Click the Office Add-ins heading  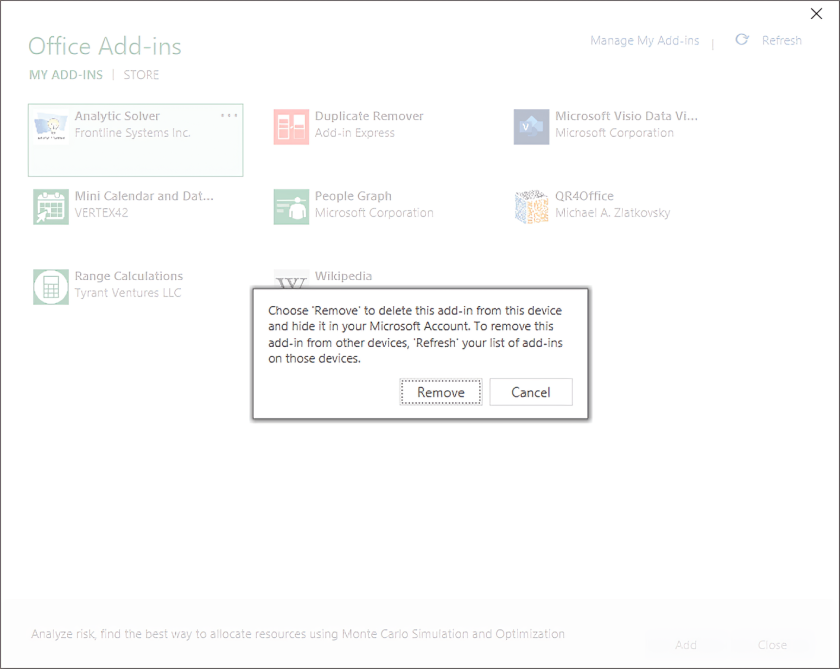[105, 46]
